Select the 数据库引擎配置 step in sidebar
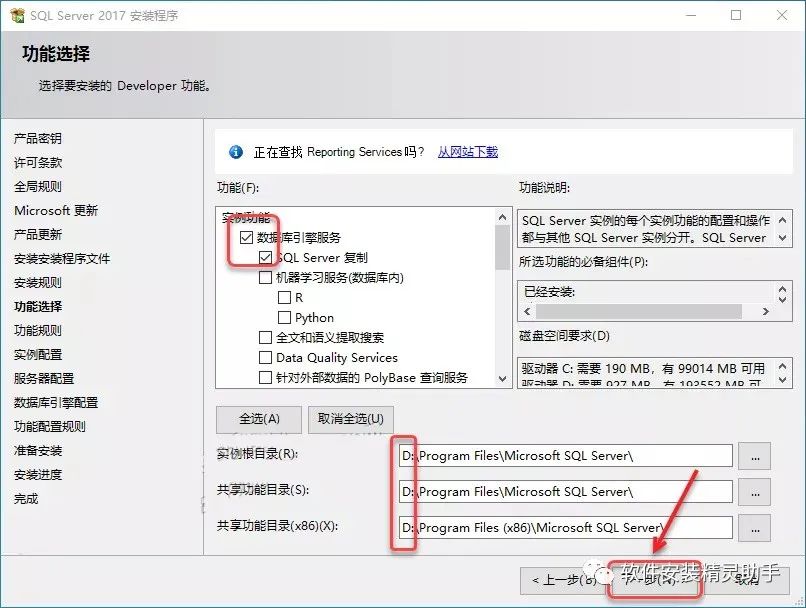806x608 pixels. pos(56,403)
